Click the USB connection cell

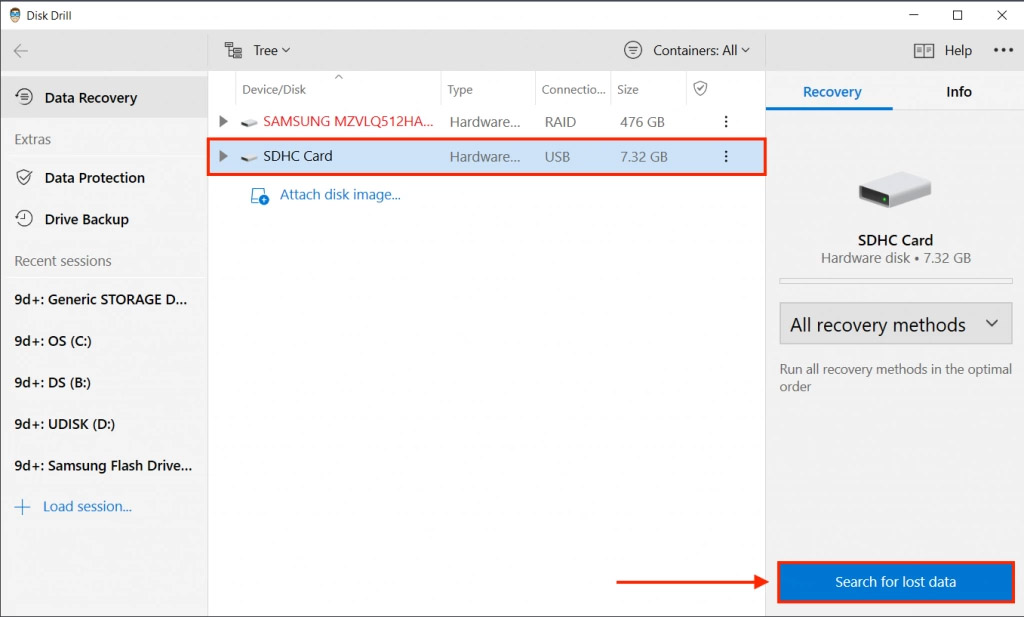pos(557,157)
